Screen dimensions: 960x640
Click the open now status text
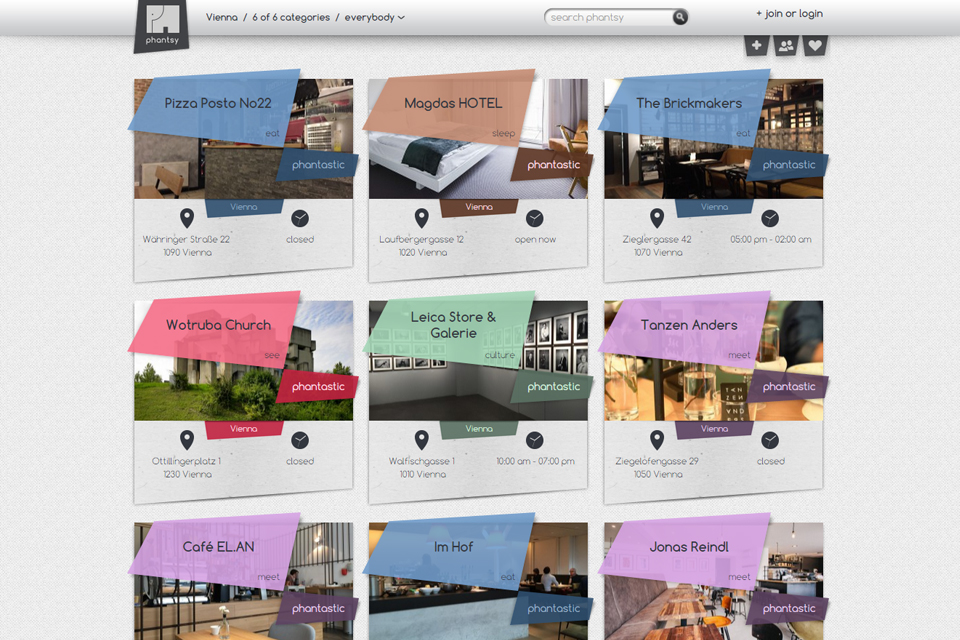pyautogui.click(x=535, y=239)
